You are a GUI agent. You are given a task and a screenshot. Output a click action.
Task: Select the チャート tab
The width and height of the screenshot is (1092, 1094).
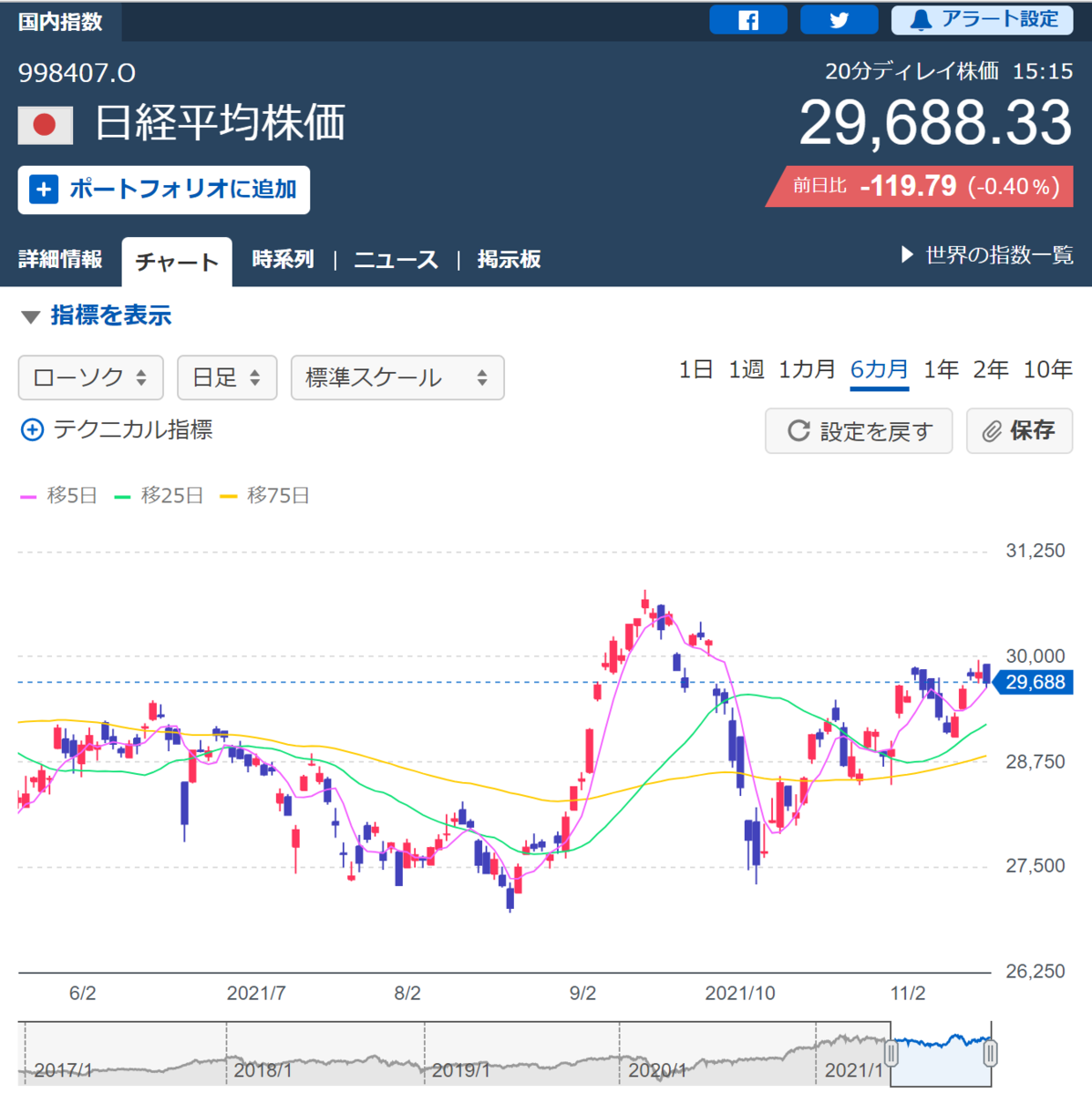tap(177, 263)
